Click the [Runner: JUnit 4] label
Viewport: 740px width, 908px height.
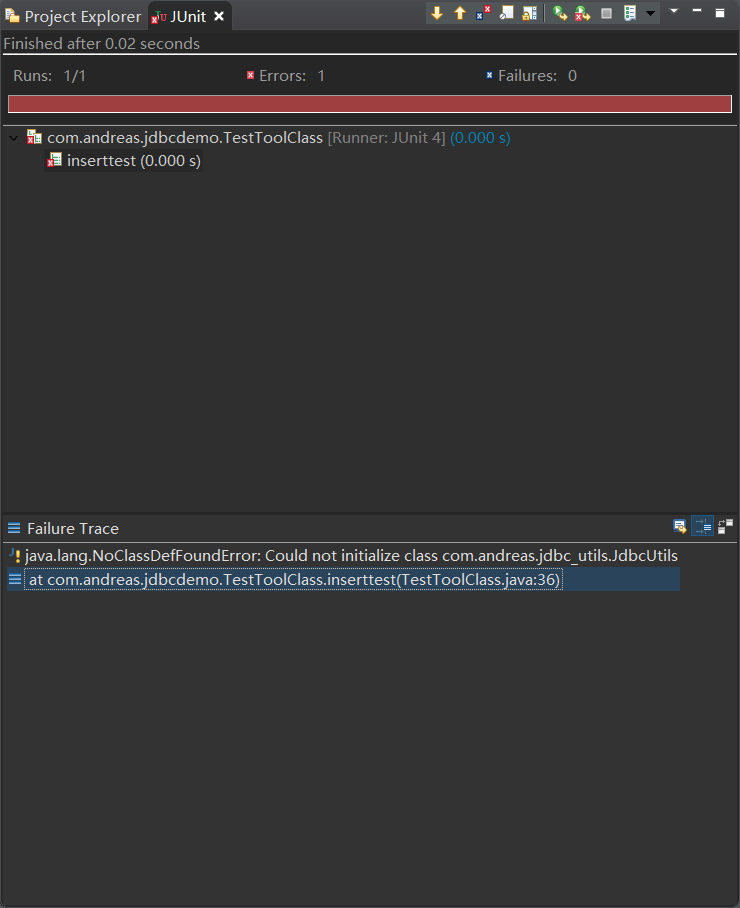coord(386,138)
